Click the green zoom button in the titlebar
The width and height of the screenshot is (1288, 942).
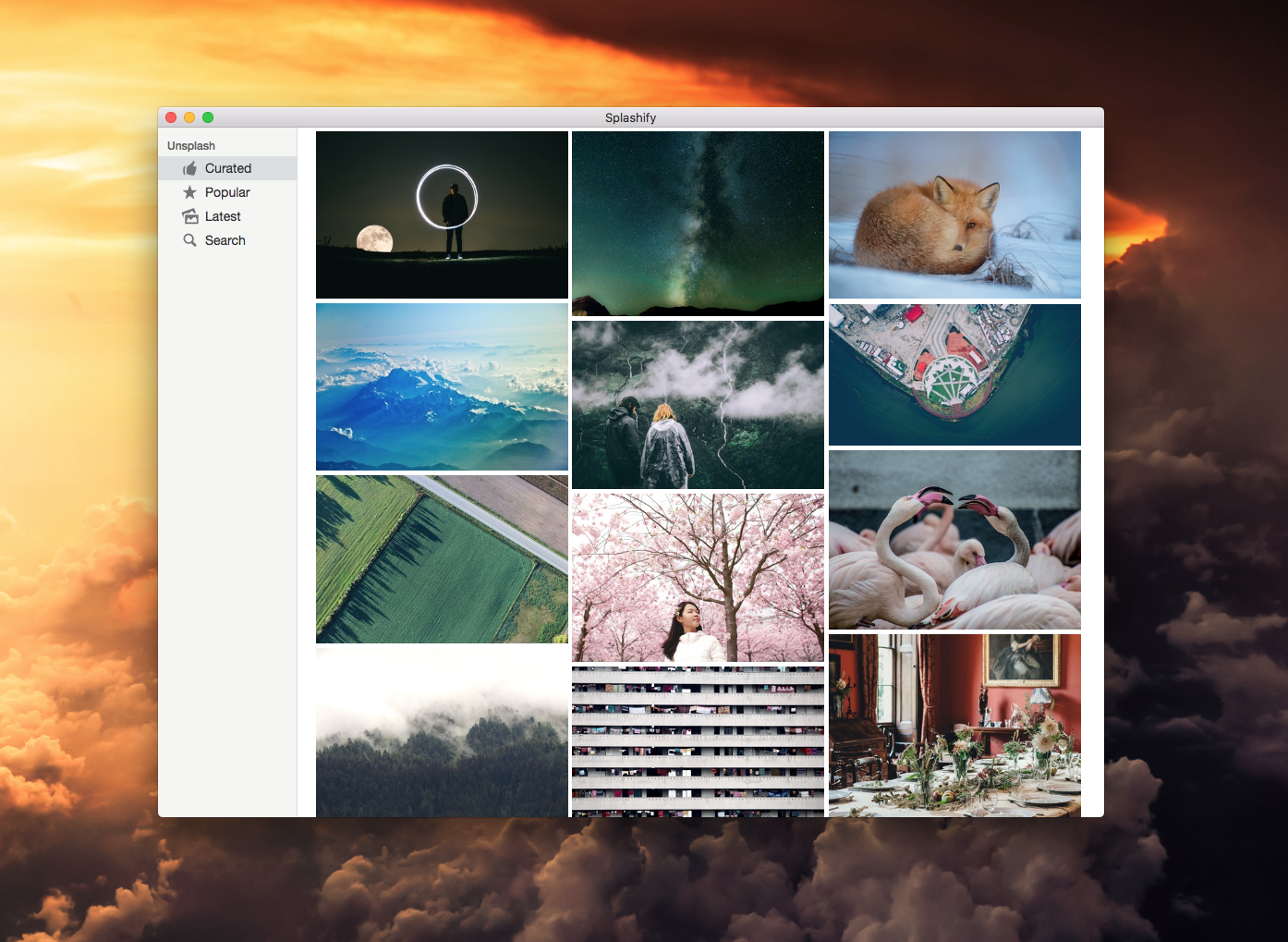click(208, 117)
